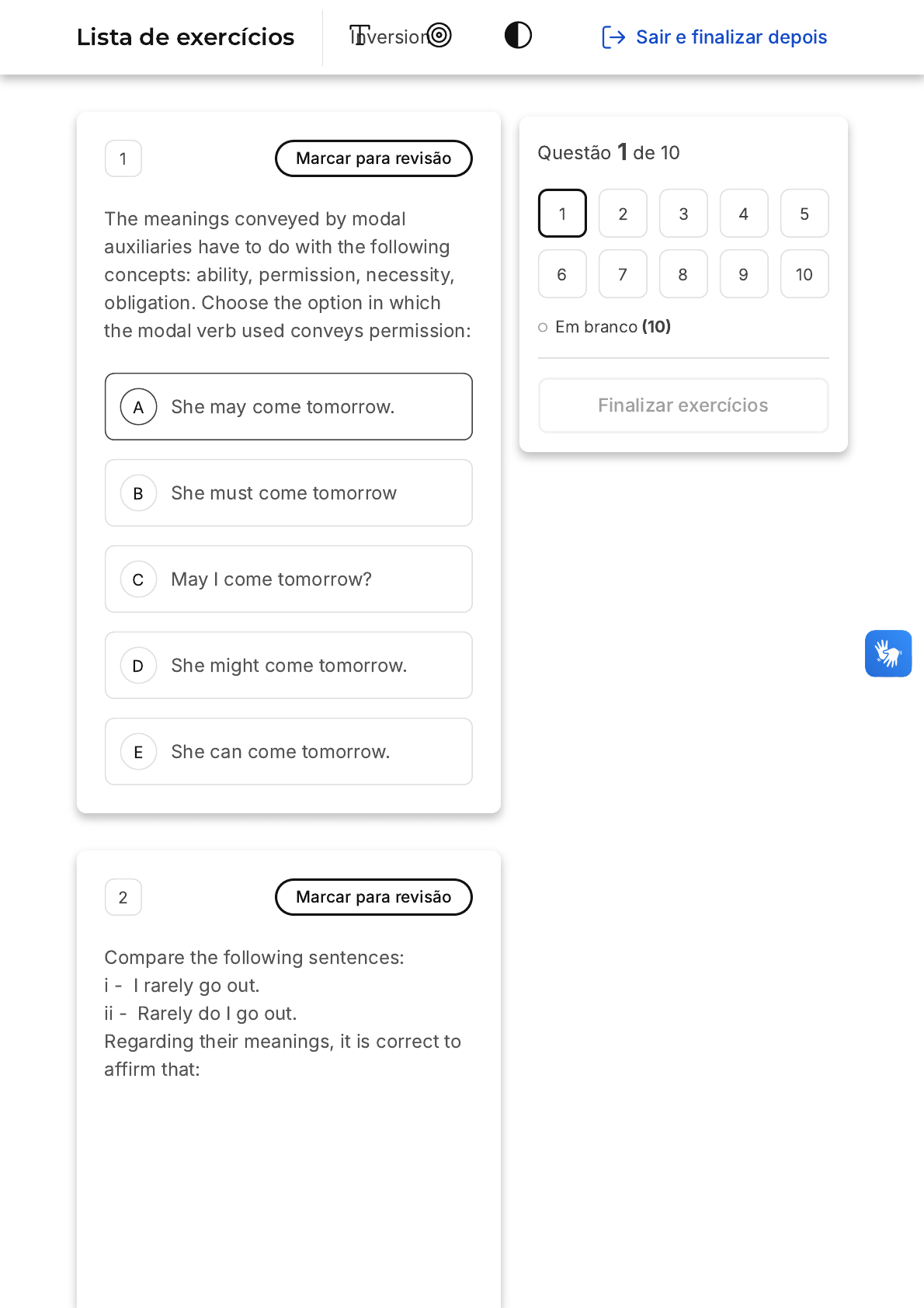This screenshot has width=924, height=1308.
Task: Click the Finalizar exercícios button
Action: tap(683, 405)
